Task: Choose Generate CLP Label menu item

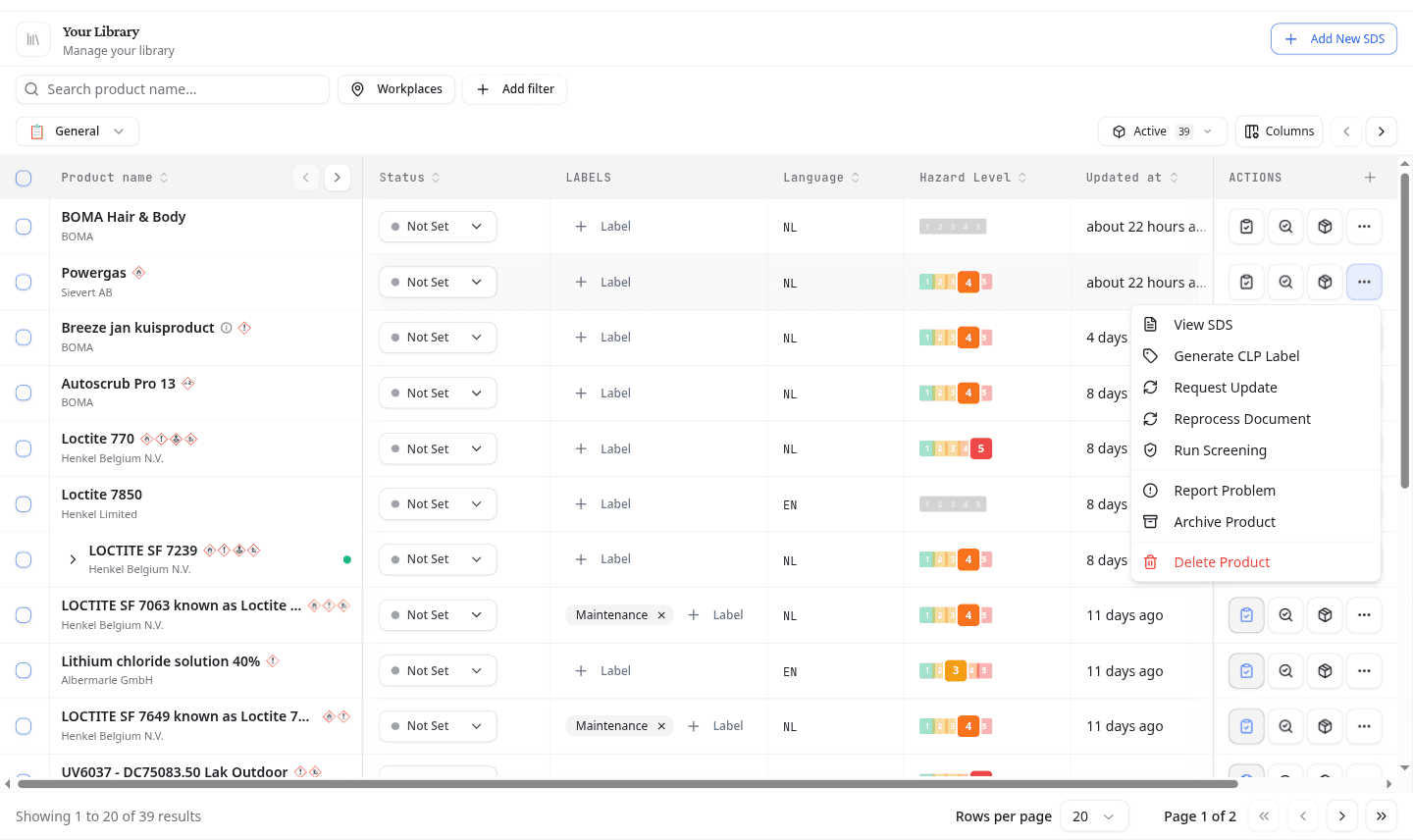Action: point(1256,356)
